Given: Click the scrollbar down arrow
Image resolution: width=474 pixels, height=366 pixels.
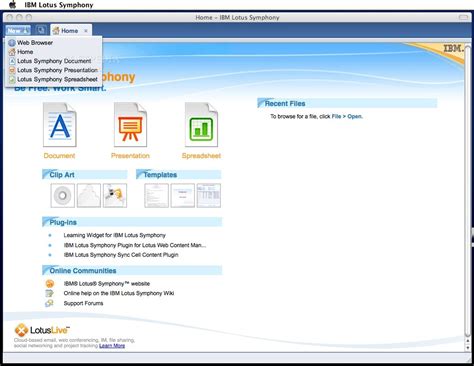Looking at the screenshot, I should [x=468, y=348].
